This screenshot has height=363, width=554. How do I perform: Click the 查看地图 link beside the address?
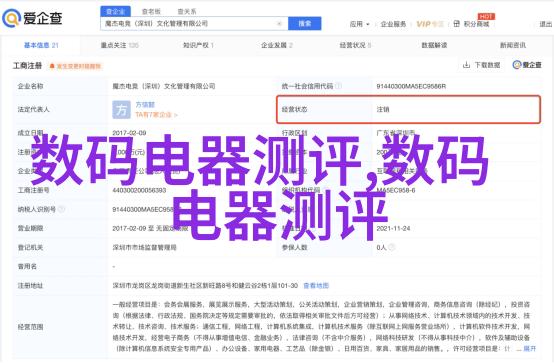point(316,286)
